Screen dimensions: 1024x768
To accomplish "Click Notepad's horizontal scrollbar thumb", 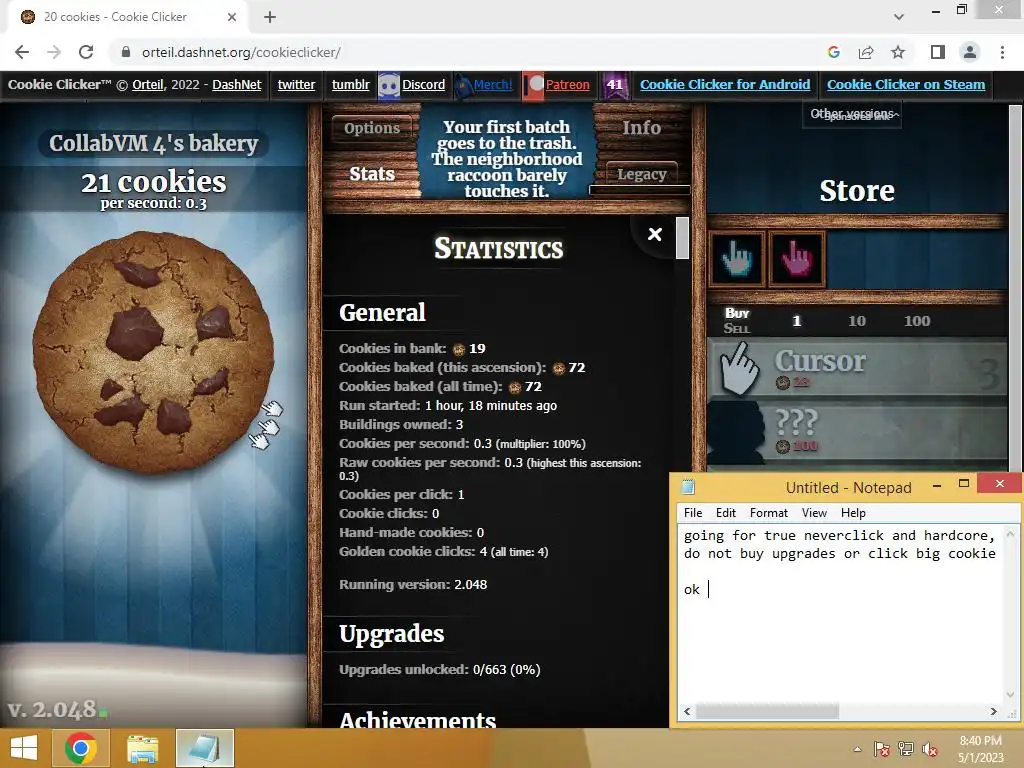I will coord(767,711).
